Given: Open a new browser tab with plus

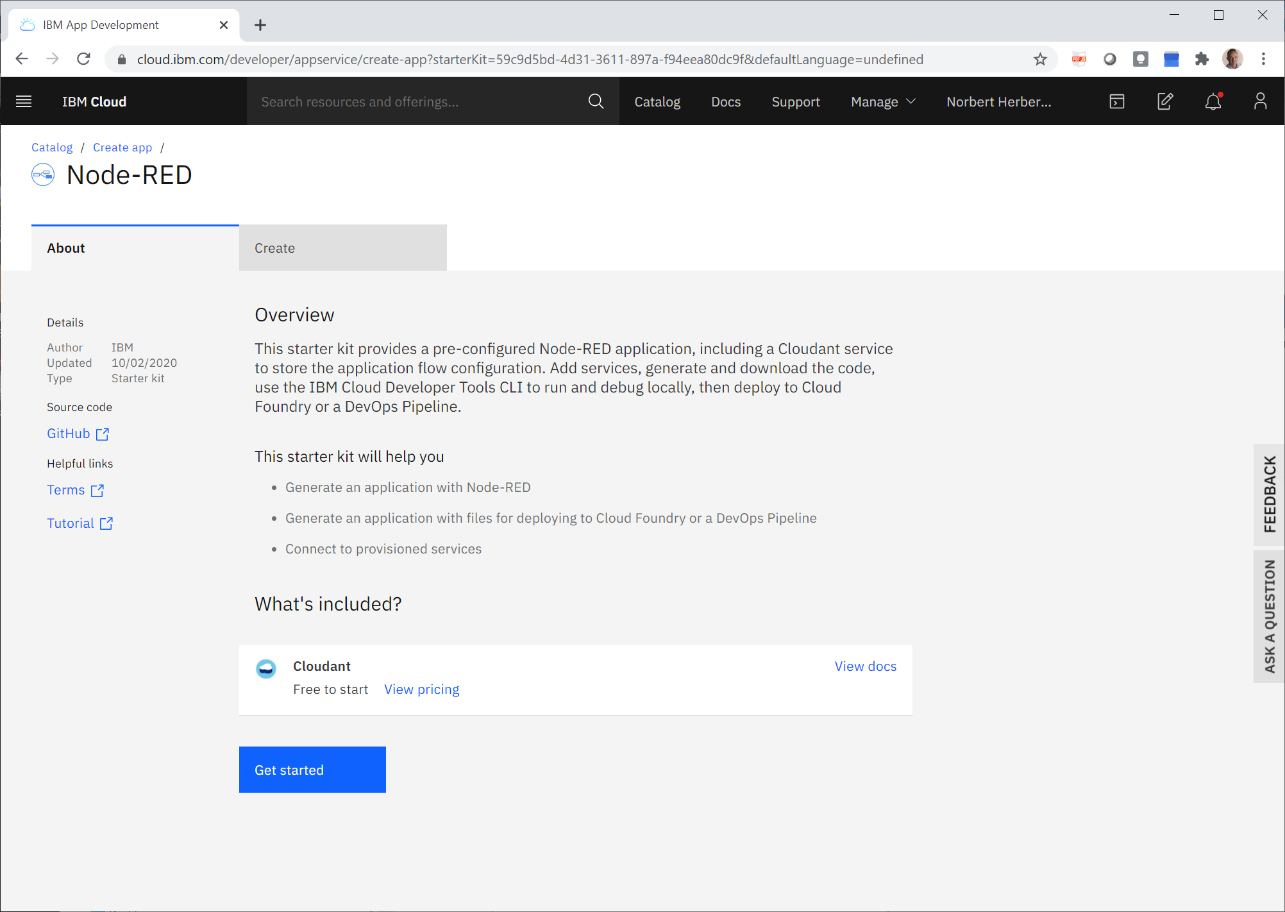Looking at the screenshot, I should pyautogui.click(x=260, y=25).
